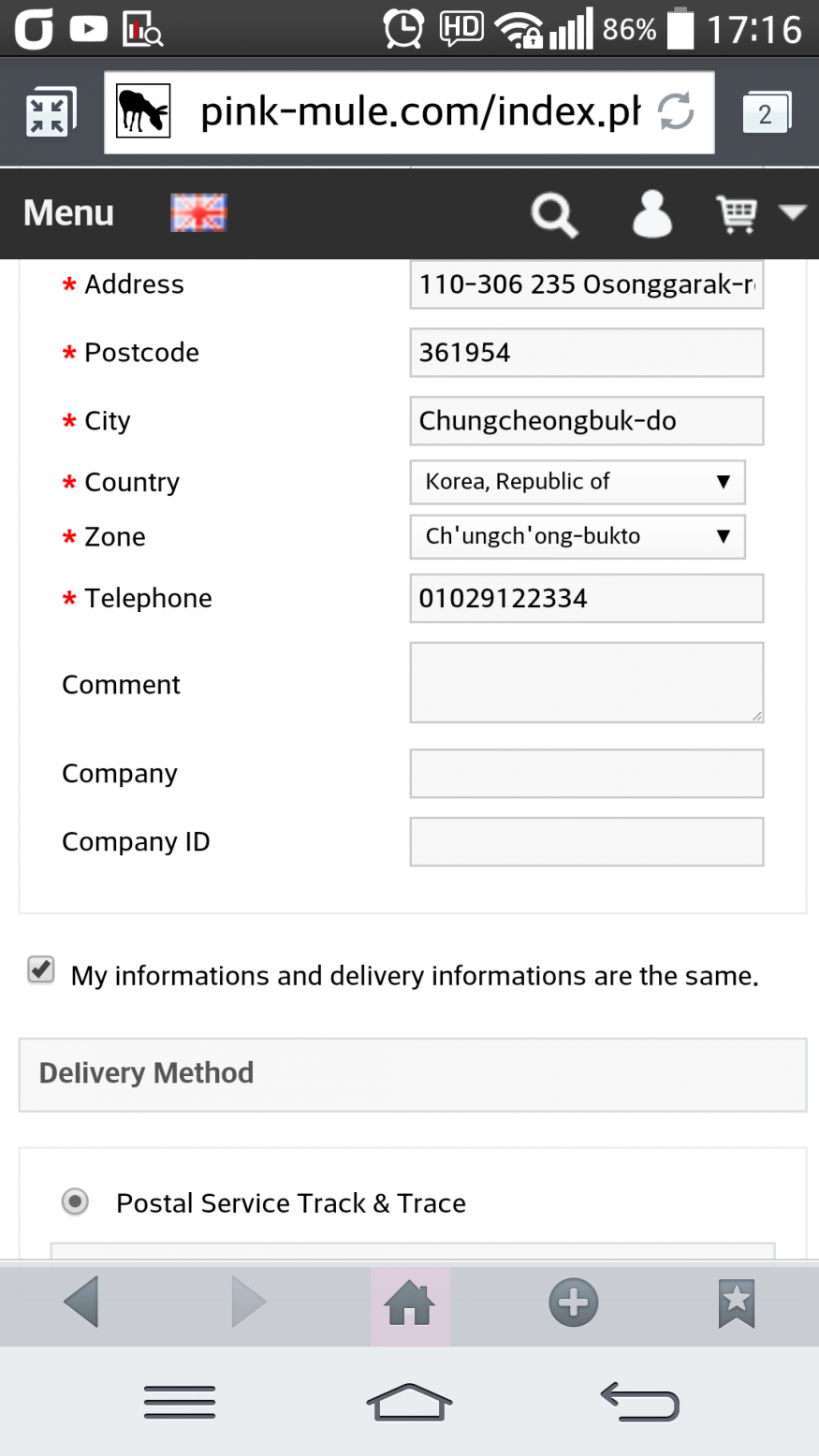Click the Comment text area
The width and height of the screenshot is (819, 1456).
tap(587, 682)
